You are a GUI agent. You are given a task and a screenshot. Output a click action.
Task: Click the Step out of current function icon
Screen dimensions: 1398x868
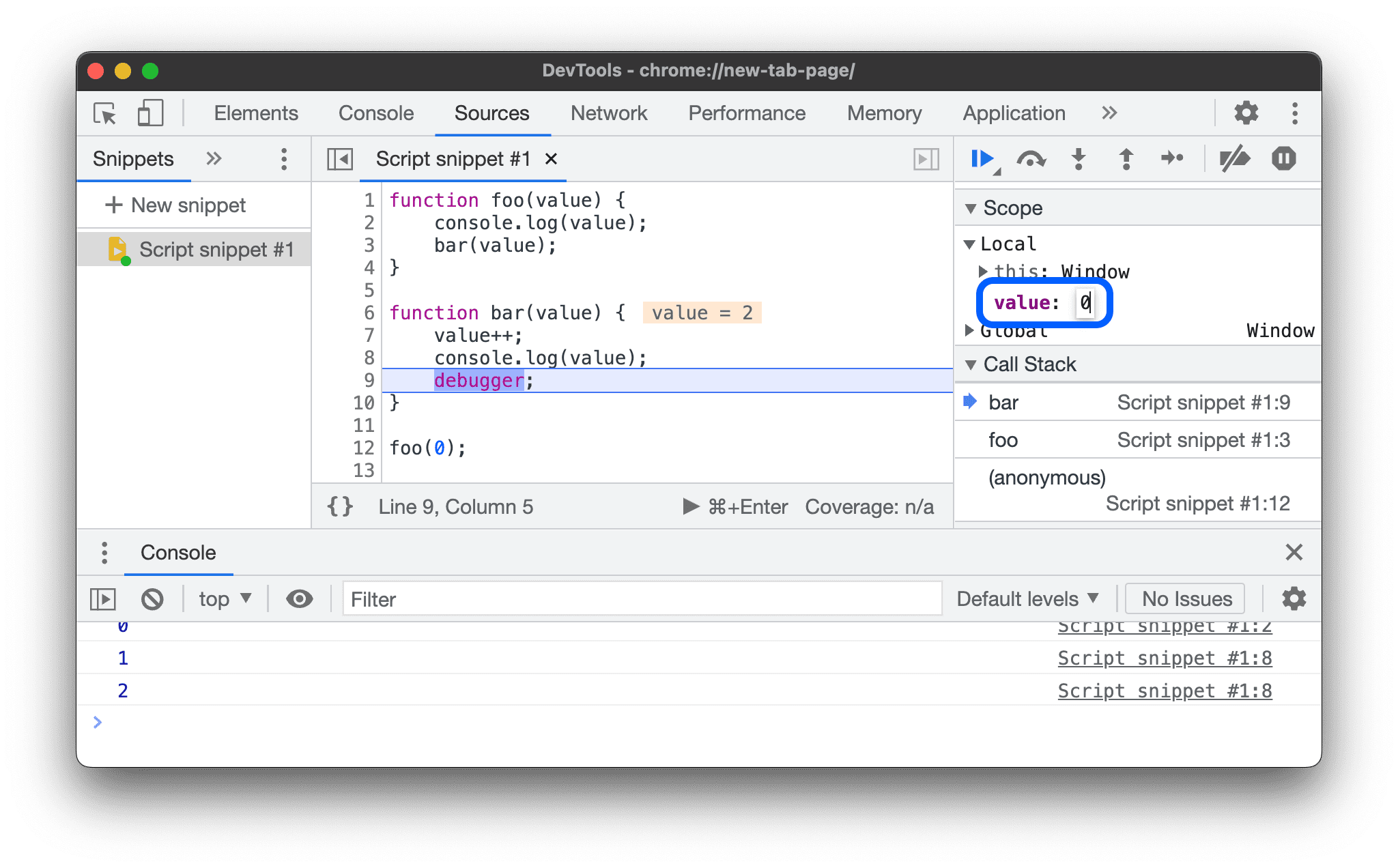tap(1127, 158)
